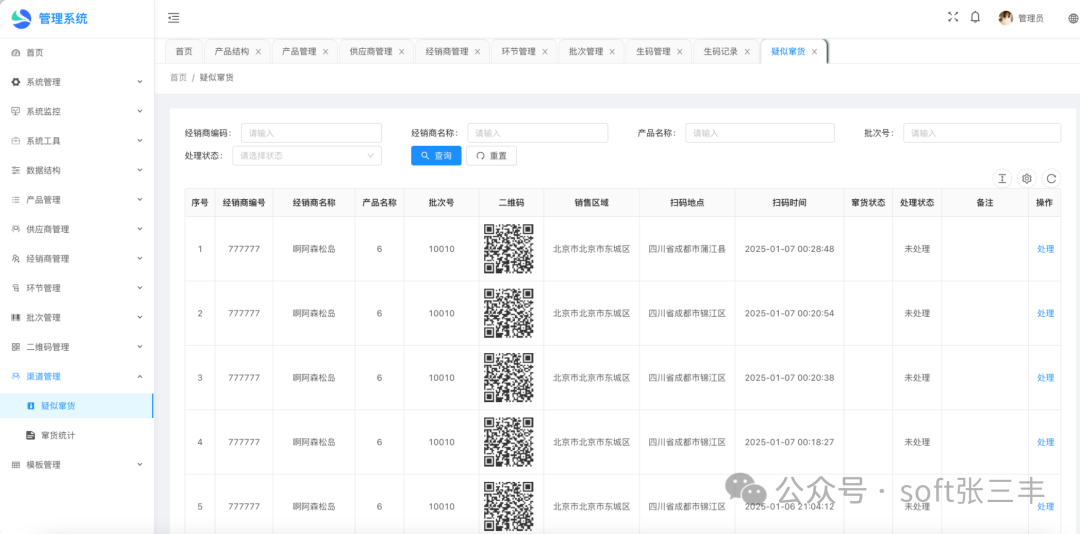Select 窜货统计 in the sidebar
Viewport: 1080px width, 534px height.
click(x=58, y=435)
